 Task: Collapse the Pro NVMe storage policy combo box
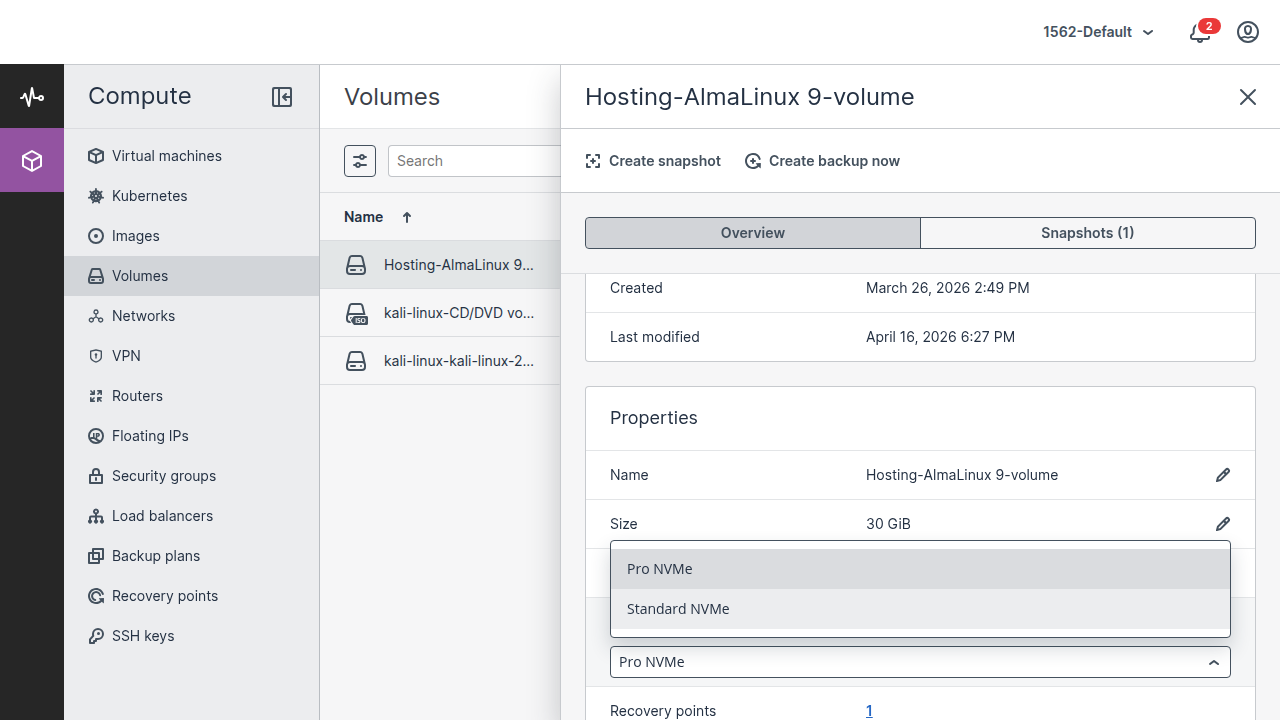920,662
